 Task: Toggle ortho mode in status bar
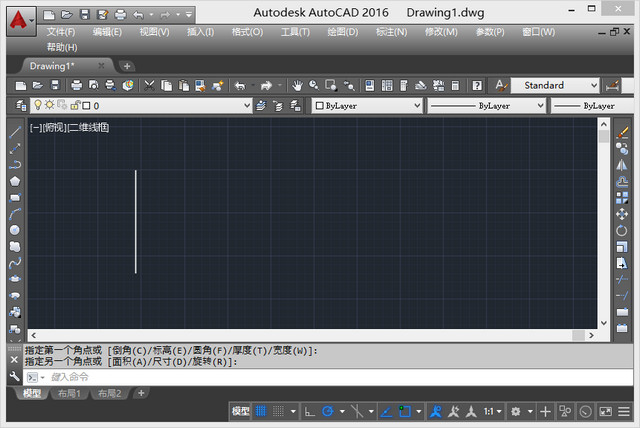point(310,411)
